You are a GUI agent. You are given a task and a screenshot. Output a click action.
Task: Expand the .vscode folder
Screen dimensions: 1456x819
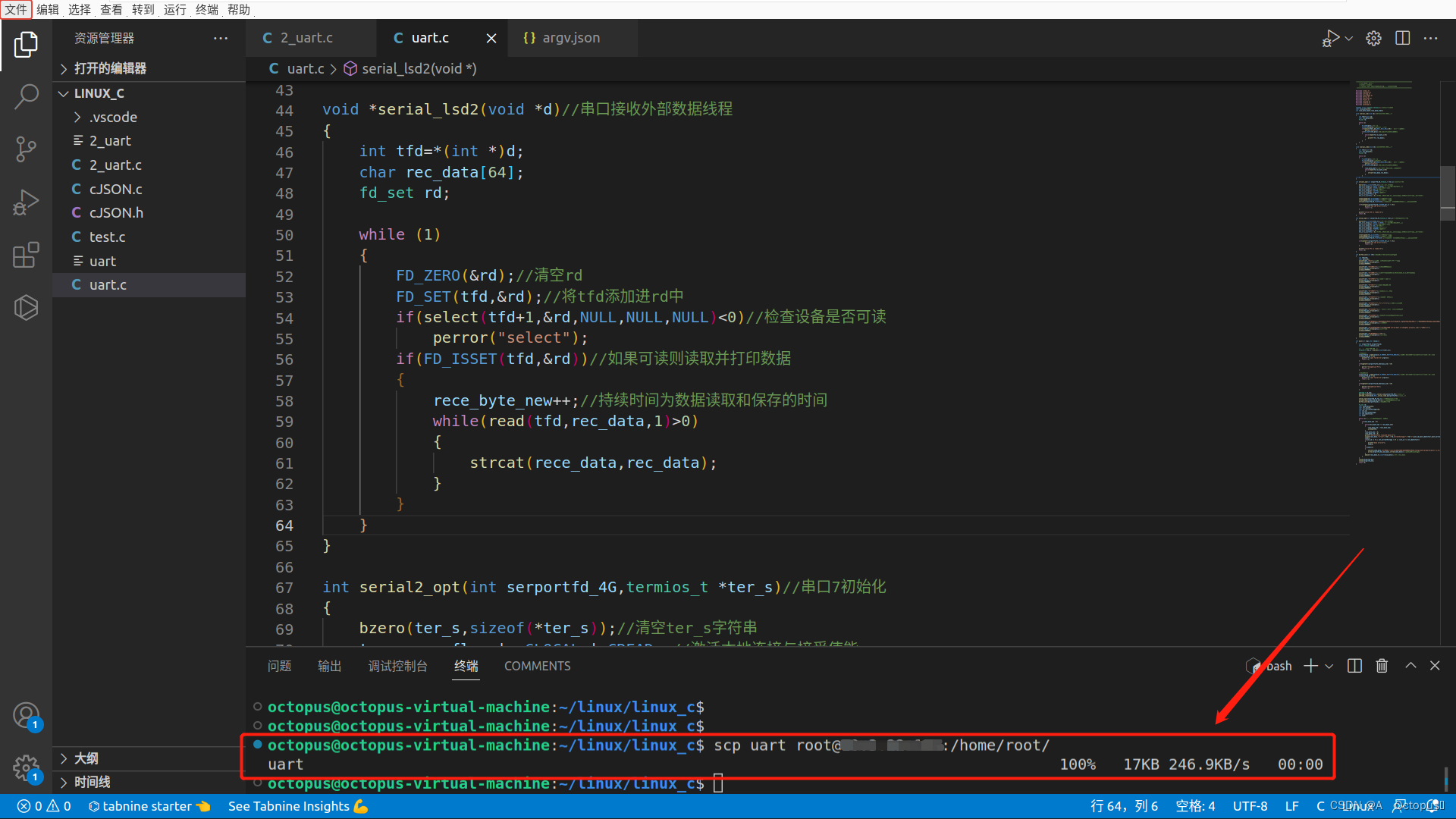click(113, 117)
